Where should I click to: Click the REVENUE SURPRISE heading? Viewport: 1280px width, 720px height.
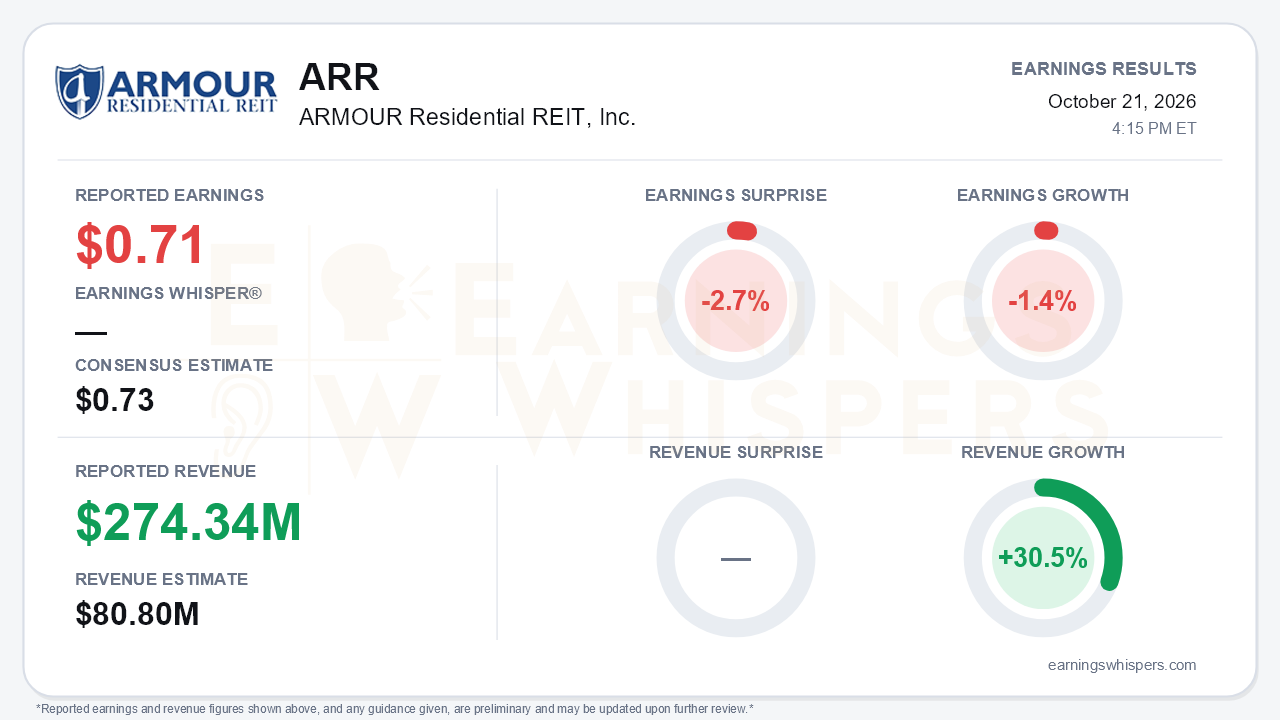[736, 452]
